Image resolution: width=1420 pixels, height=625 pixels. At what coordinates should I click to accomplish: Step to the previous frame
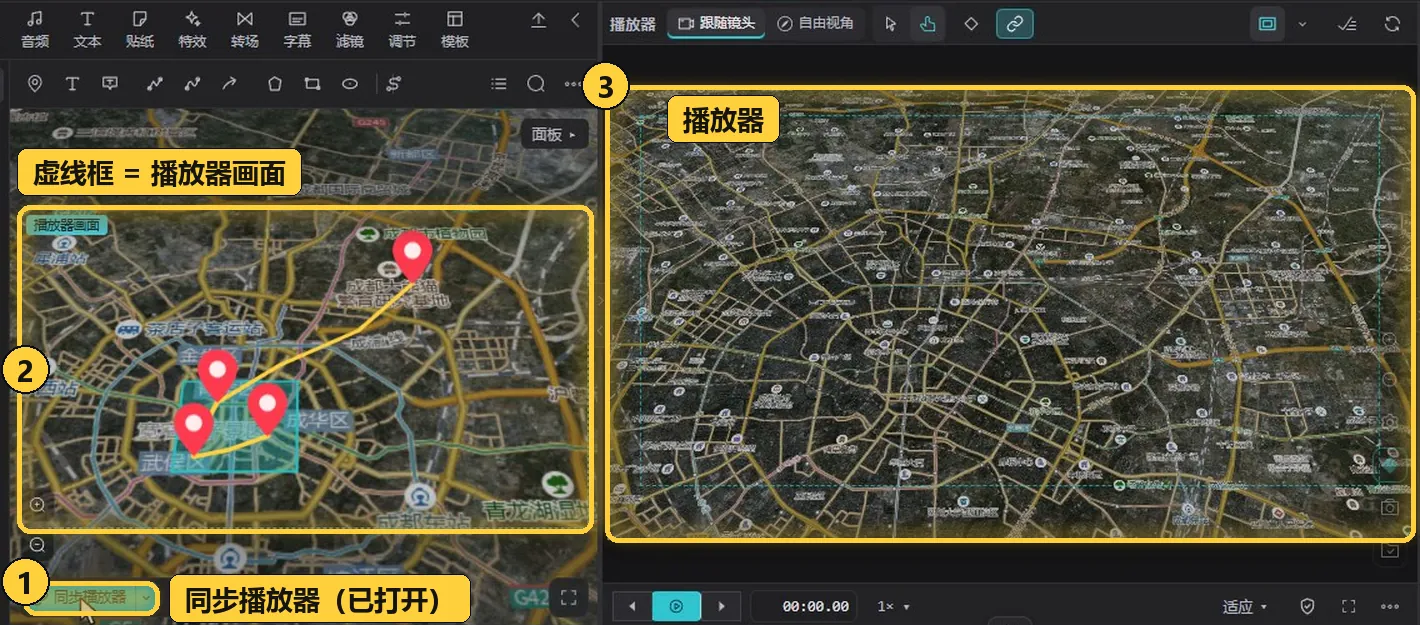(632, 606)
